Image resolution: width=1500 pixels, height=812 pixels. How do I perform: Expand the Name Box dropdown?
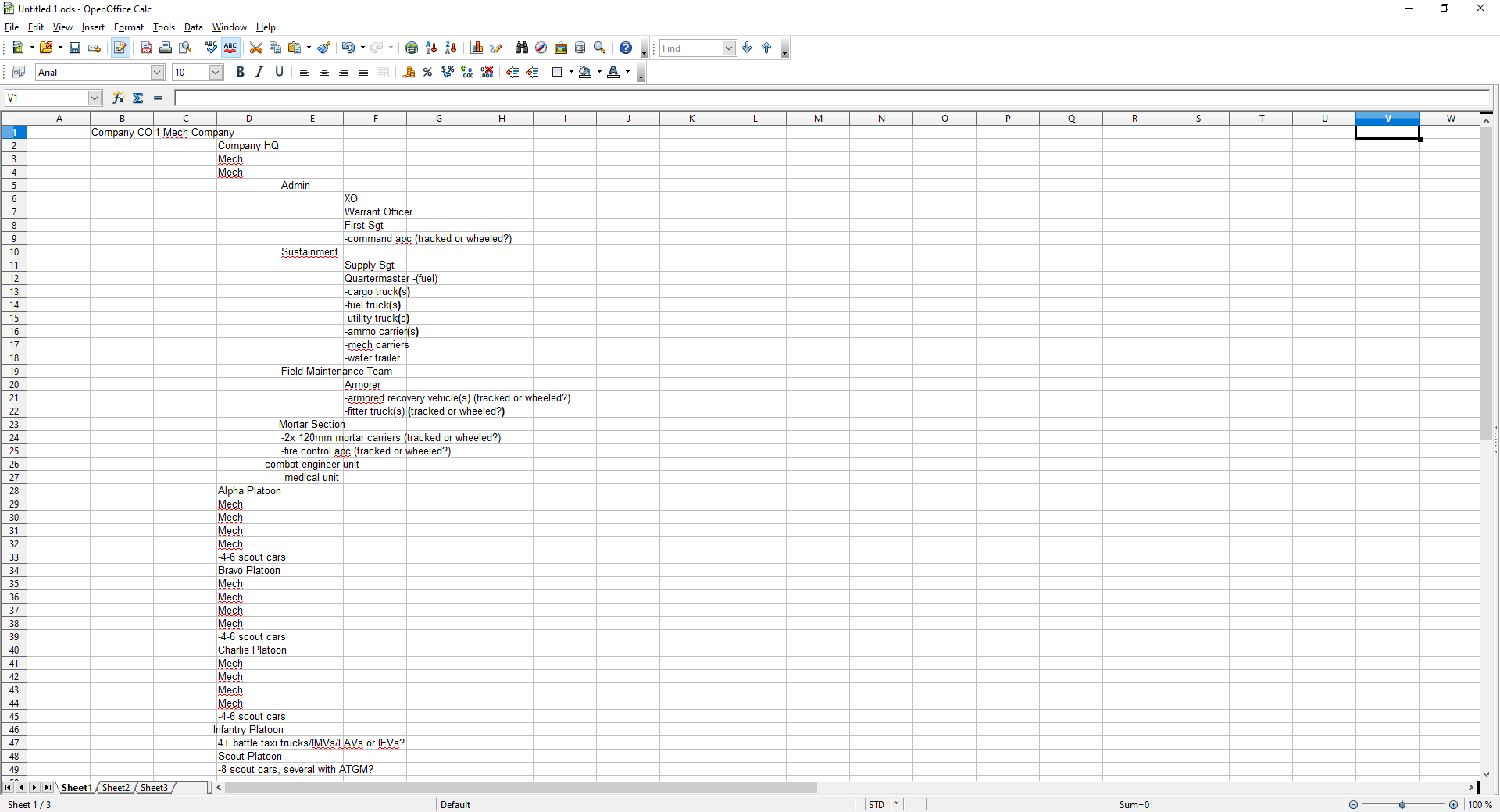point(95,98)
